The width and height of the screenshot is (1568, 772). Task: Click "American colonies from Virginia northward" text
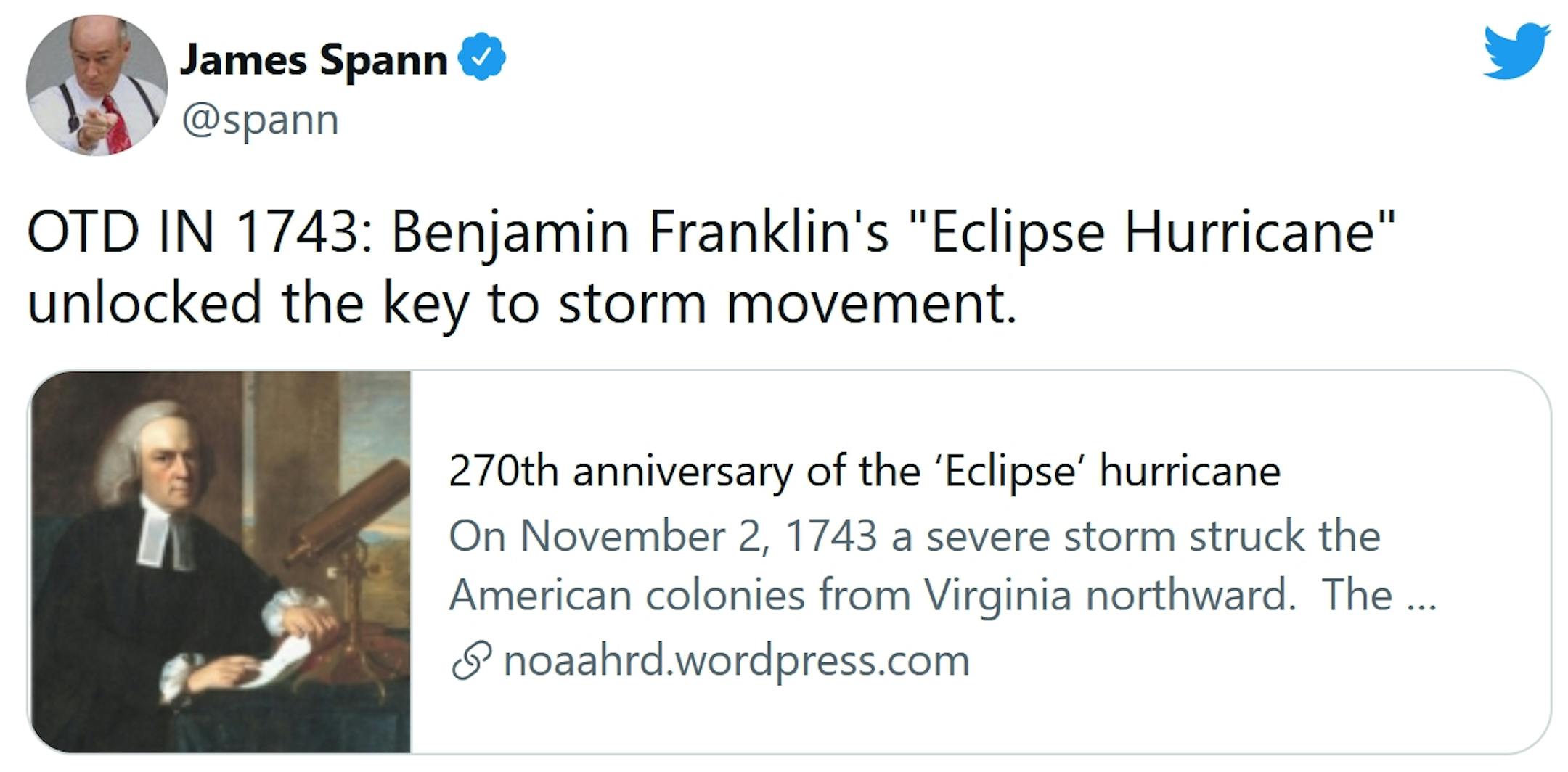pos(871,596)
